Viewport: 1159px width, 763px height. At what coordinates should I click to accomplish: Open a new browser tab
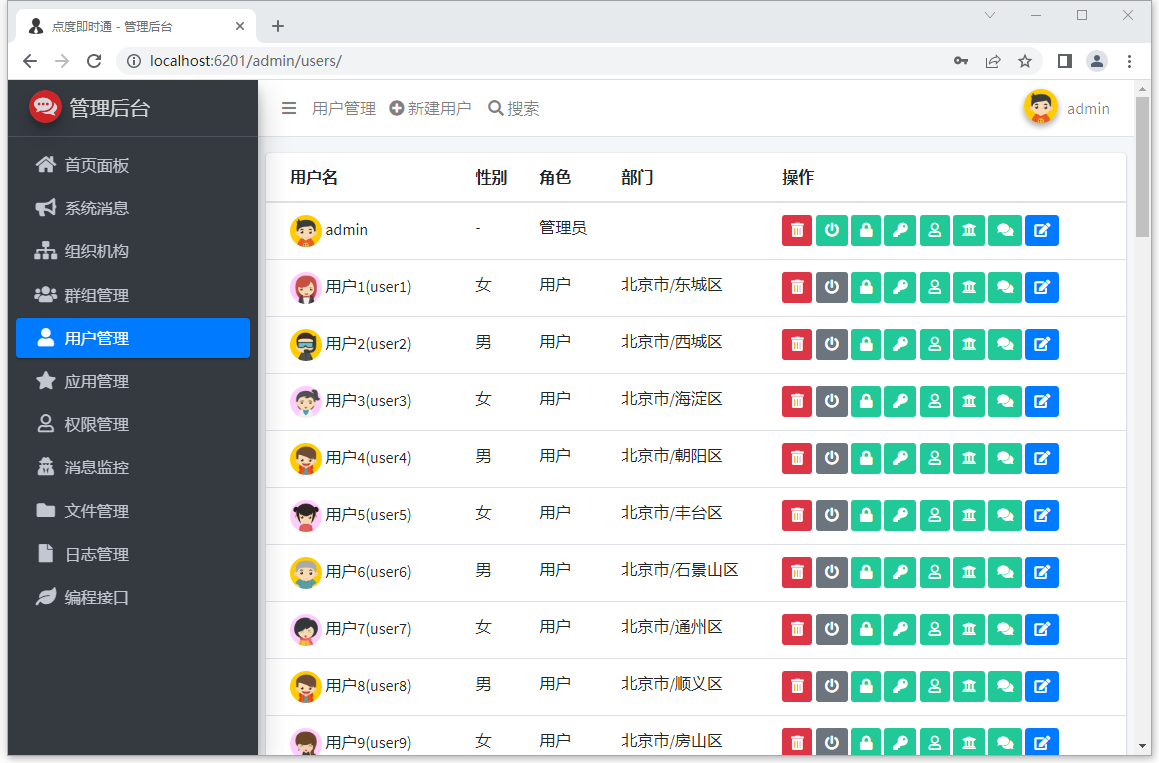point(278,26)
